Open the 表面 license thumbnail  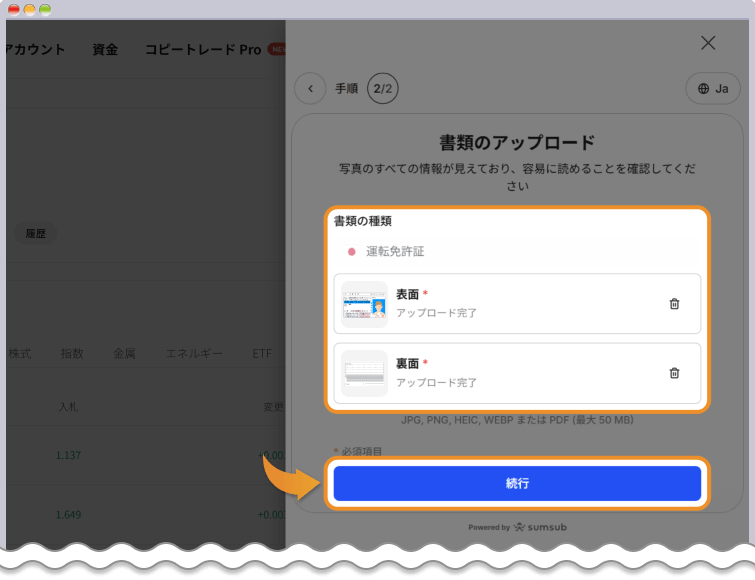pyautogui.click(x=364, y=304)
